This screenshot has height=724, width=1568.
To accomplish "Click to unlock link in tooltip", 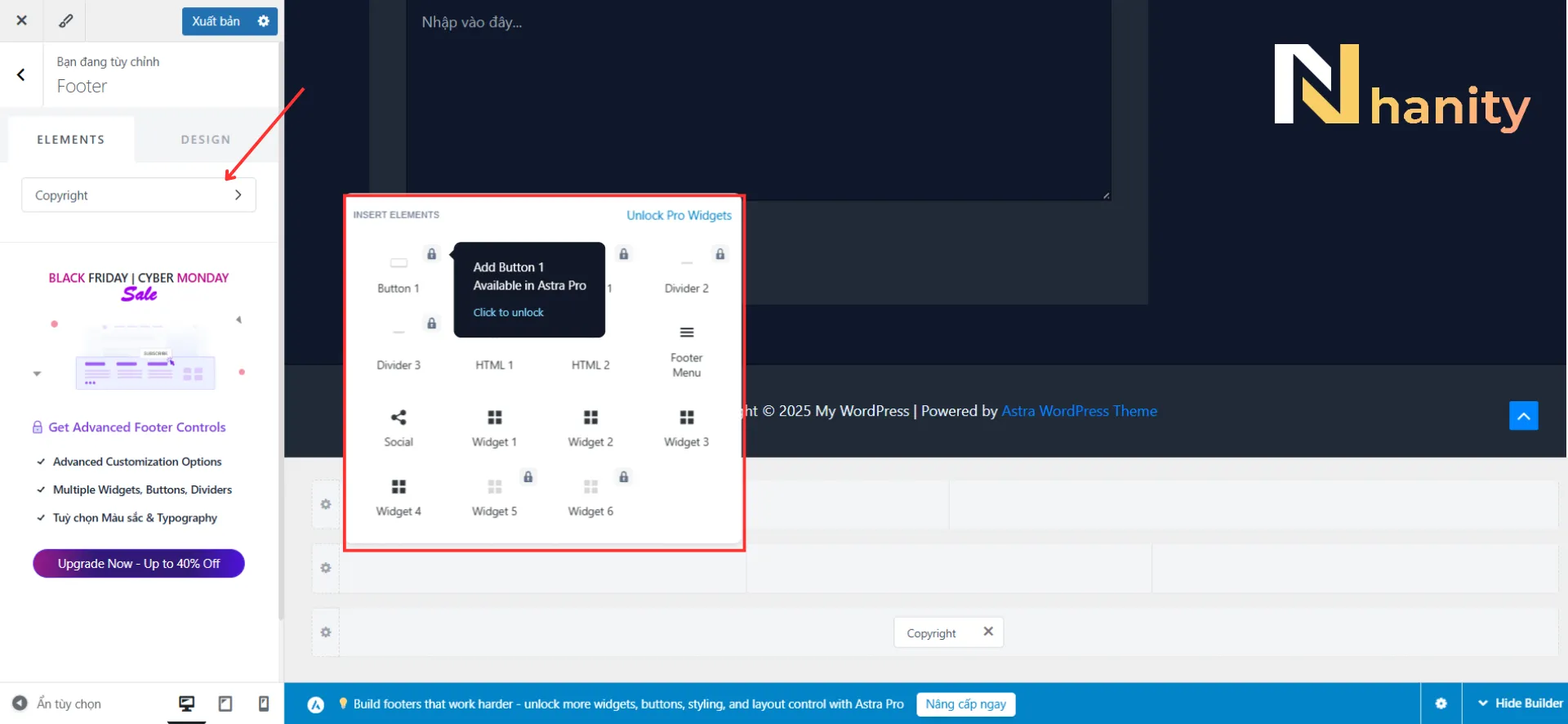I will tap(508, 312).
